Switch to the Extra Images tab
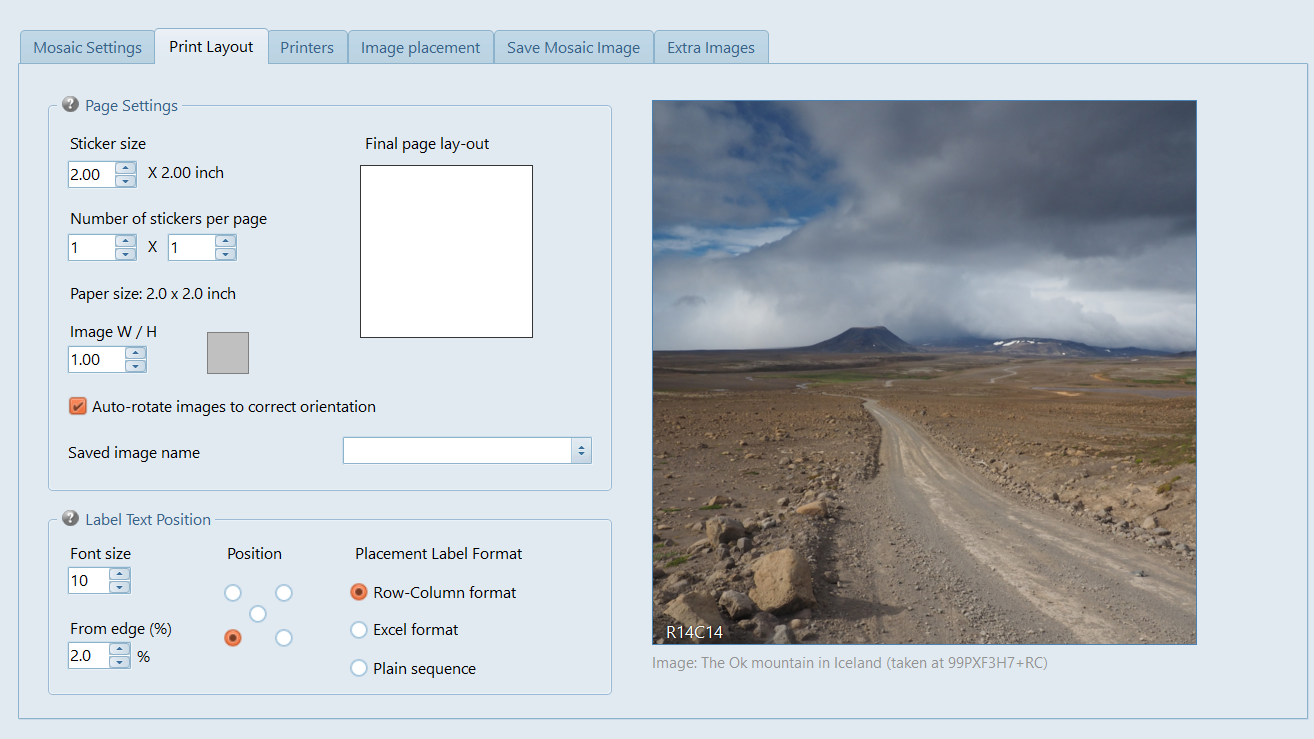Image resolution: width=1314 pixels, height=739 pixels. pyautogui.click(x=711, y=47)
